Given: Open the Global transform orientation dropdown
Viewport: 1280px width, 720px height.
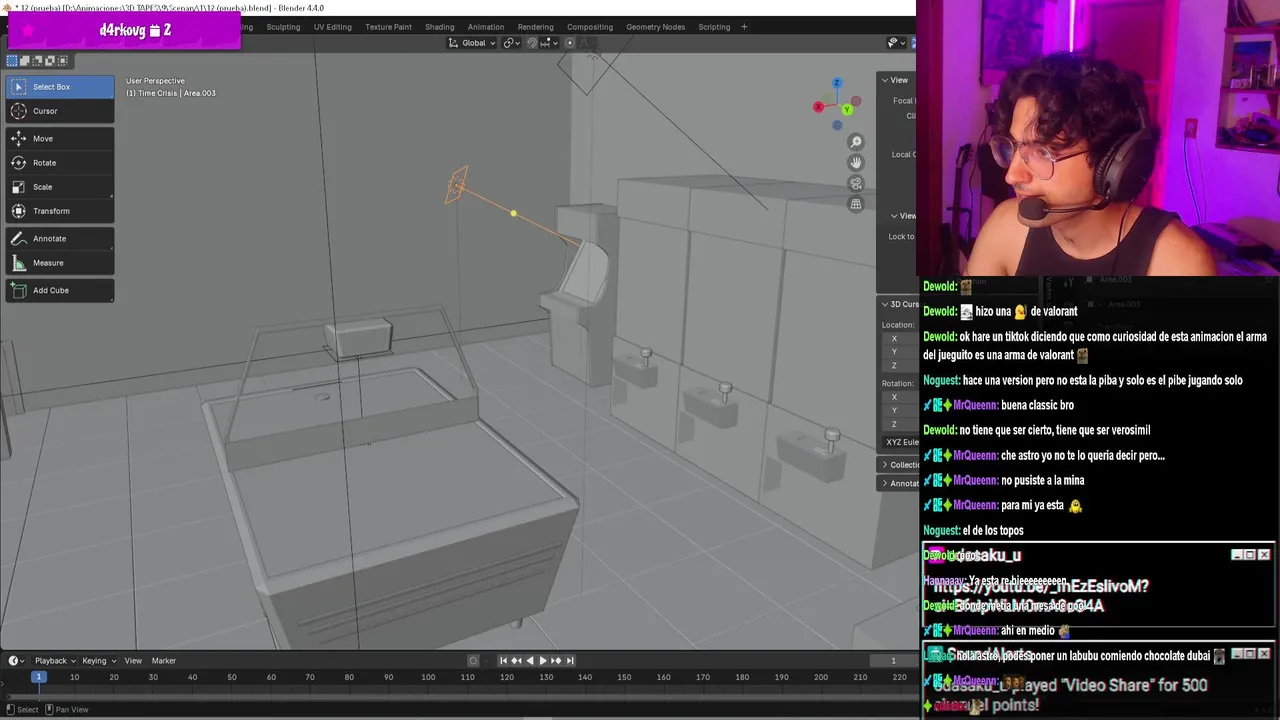Looking at the screenshot, I should tap(472, 43).
